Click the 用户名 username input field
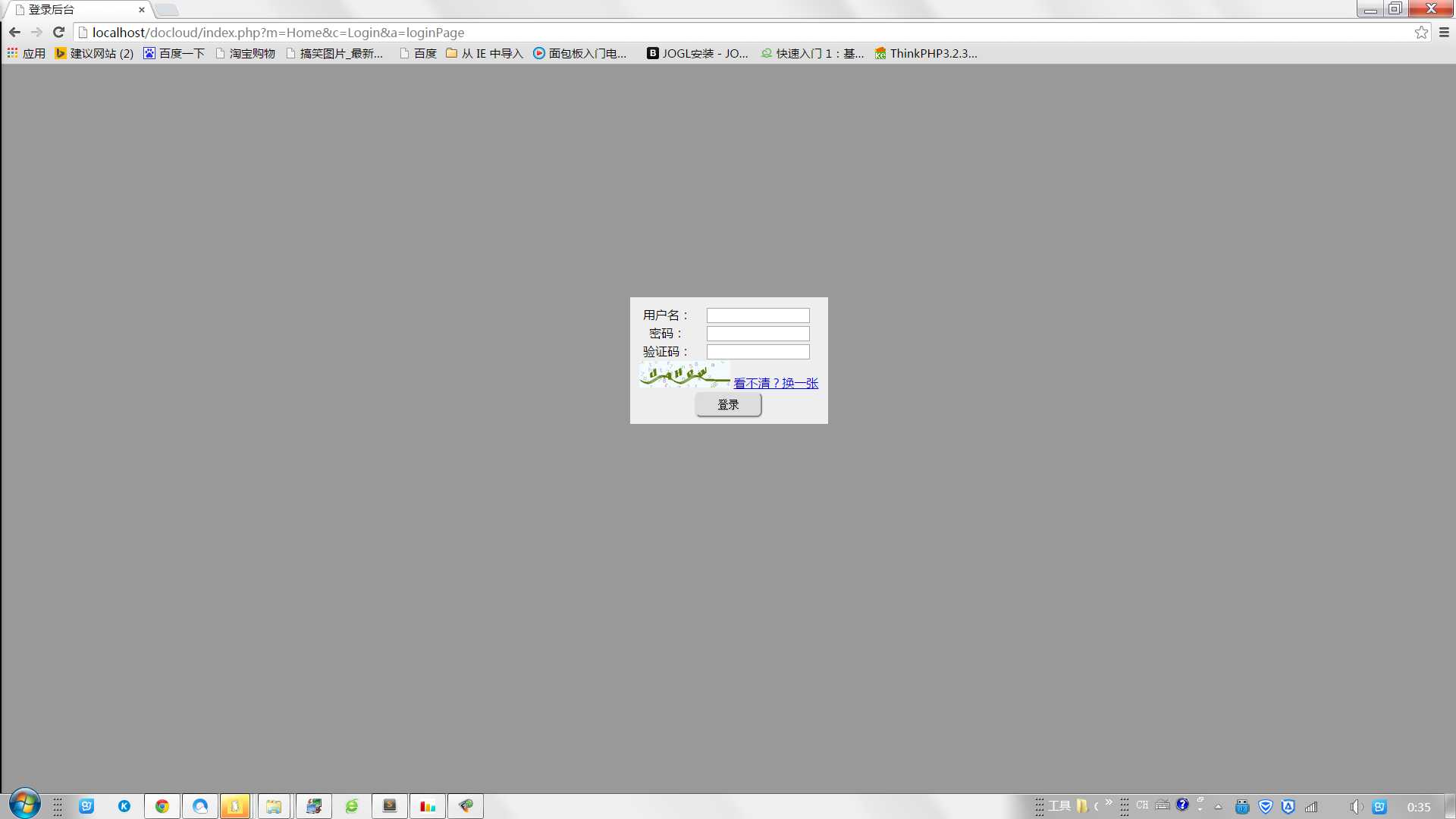 [x=758, y=315]
